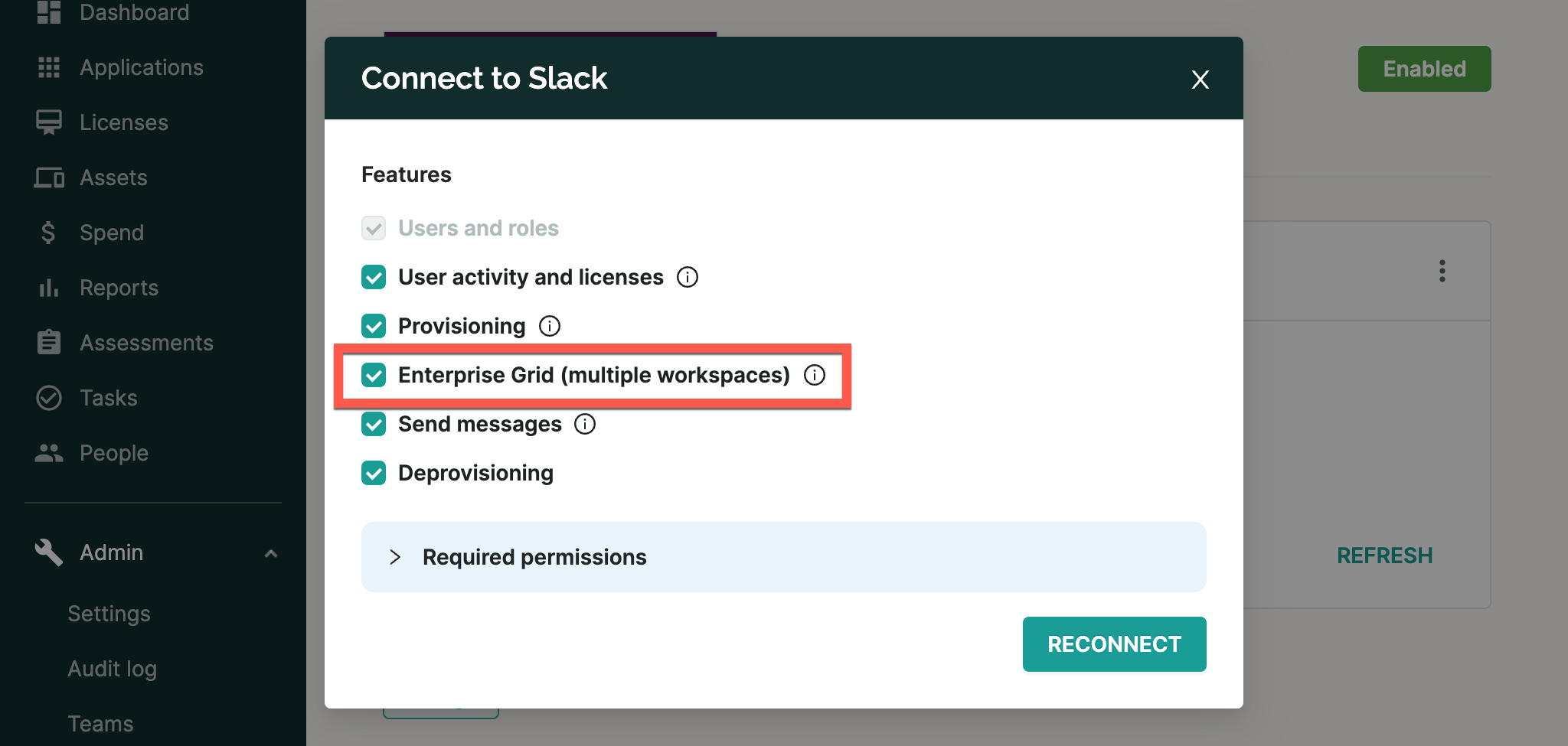
Task: Expand the Required permissions section
Action: 784,557
